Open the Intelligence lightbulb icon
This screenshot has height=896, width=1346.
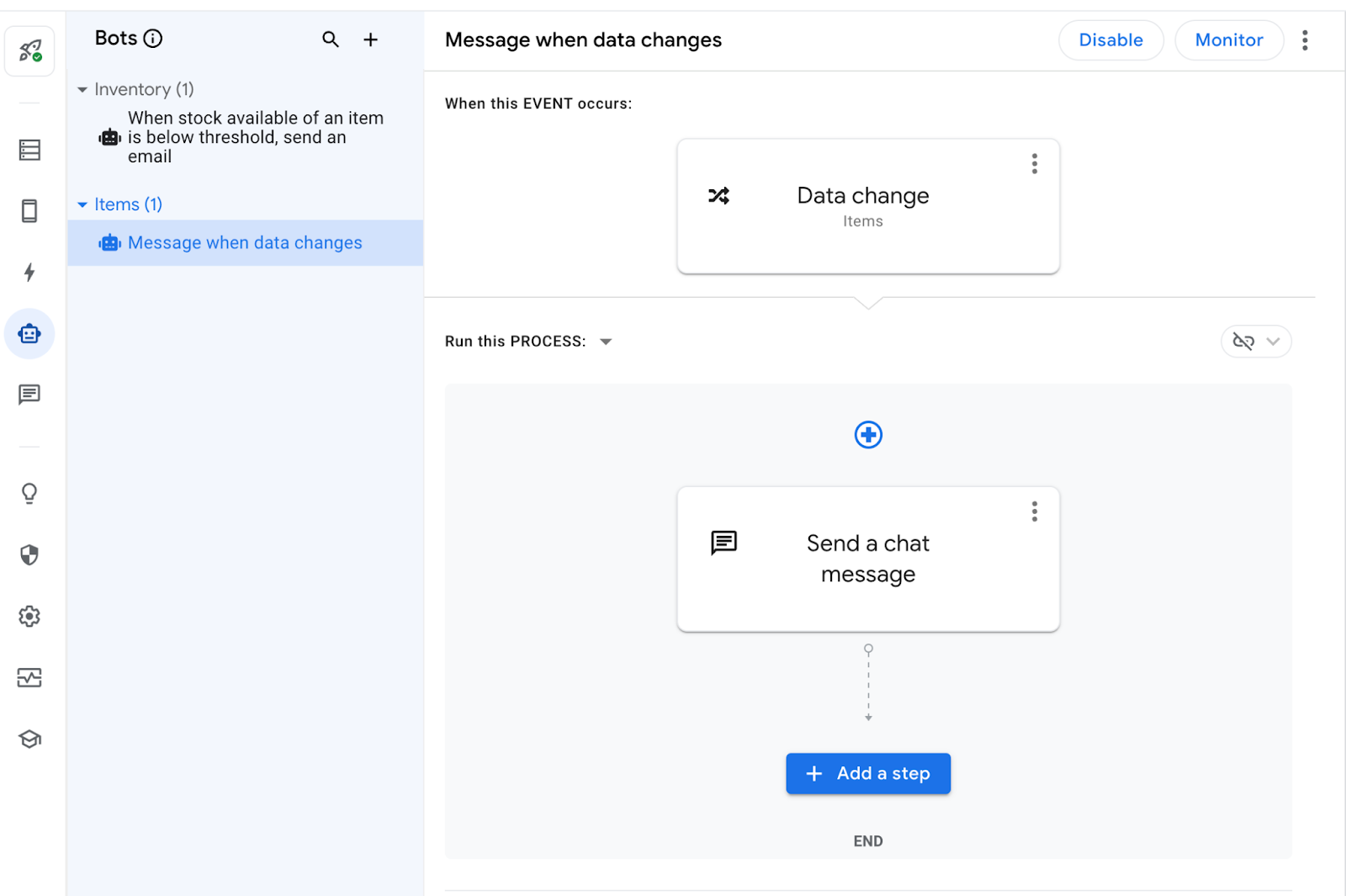coord(29,493)
